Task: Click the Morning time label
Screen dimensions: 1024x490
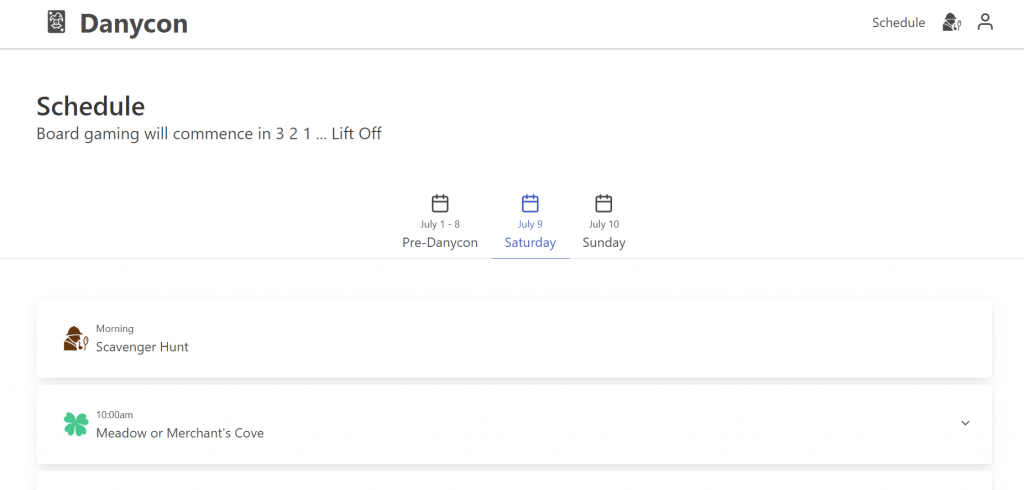Action: (115, 329)
